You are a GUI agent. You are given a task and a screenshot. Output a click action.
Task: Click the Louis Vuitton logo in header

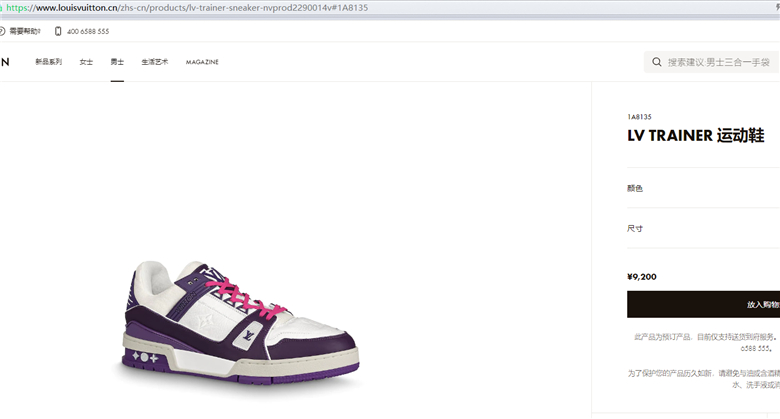(x=5, y=62)
